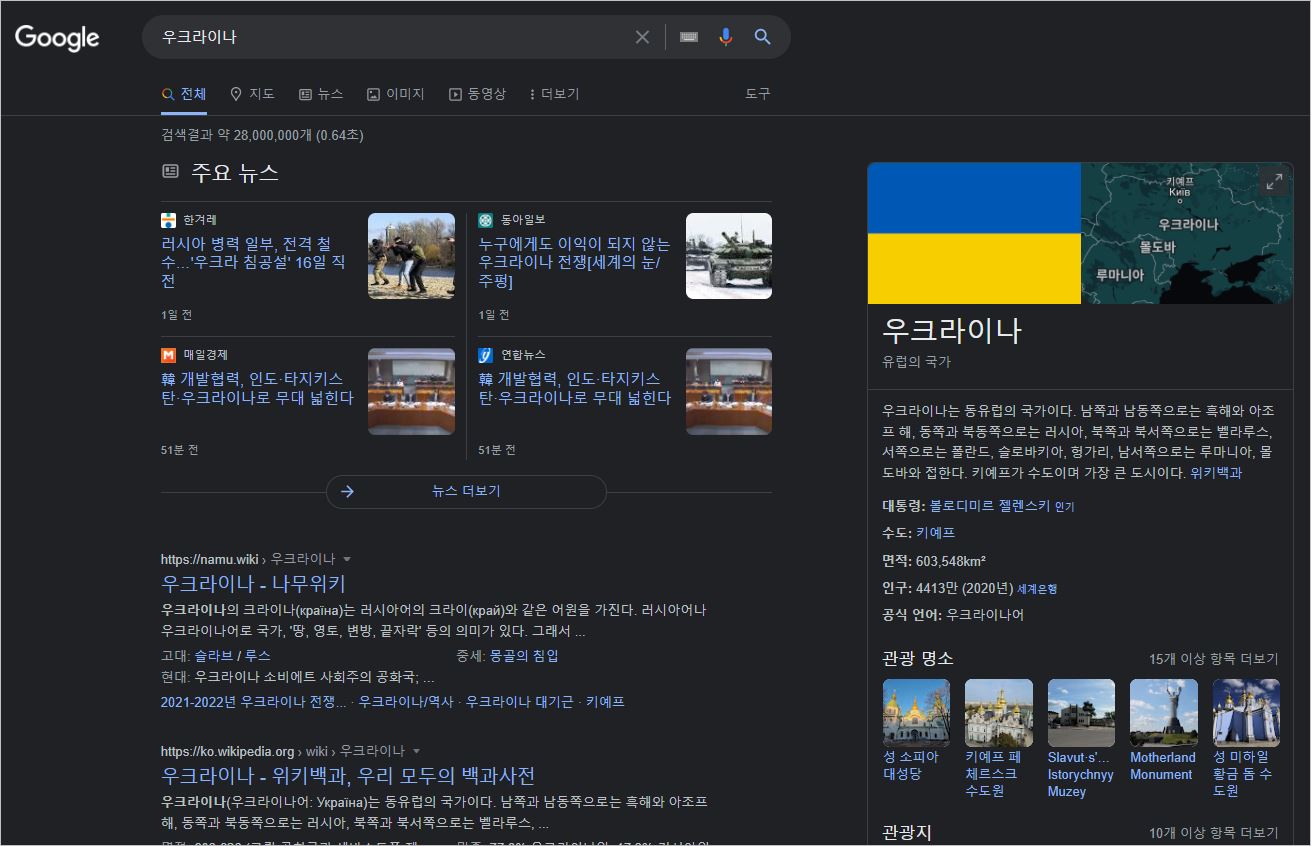
Task: Open the 우크라이나/역사 sitelink
Action: click(406, 702)
